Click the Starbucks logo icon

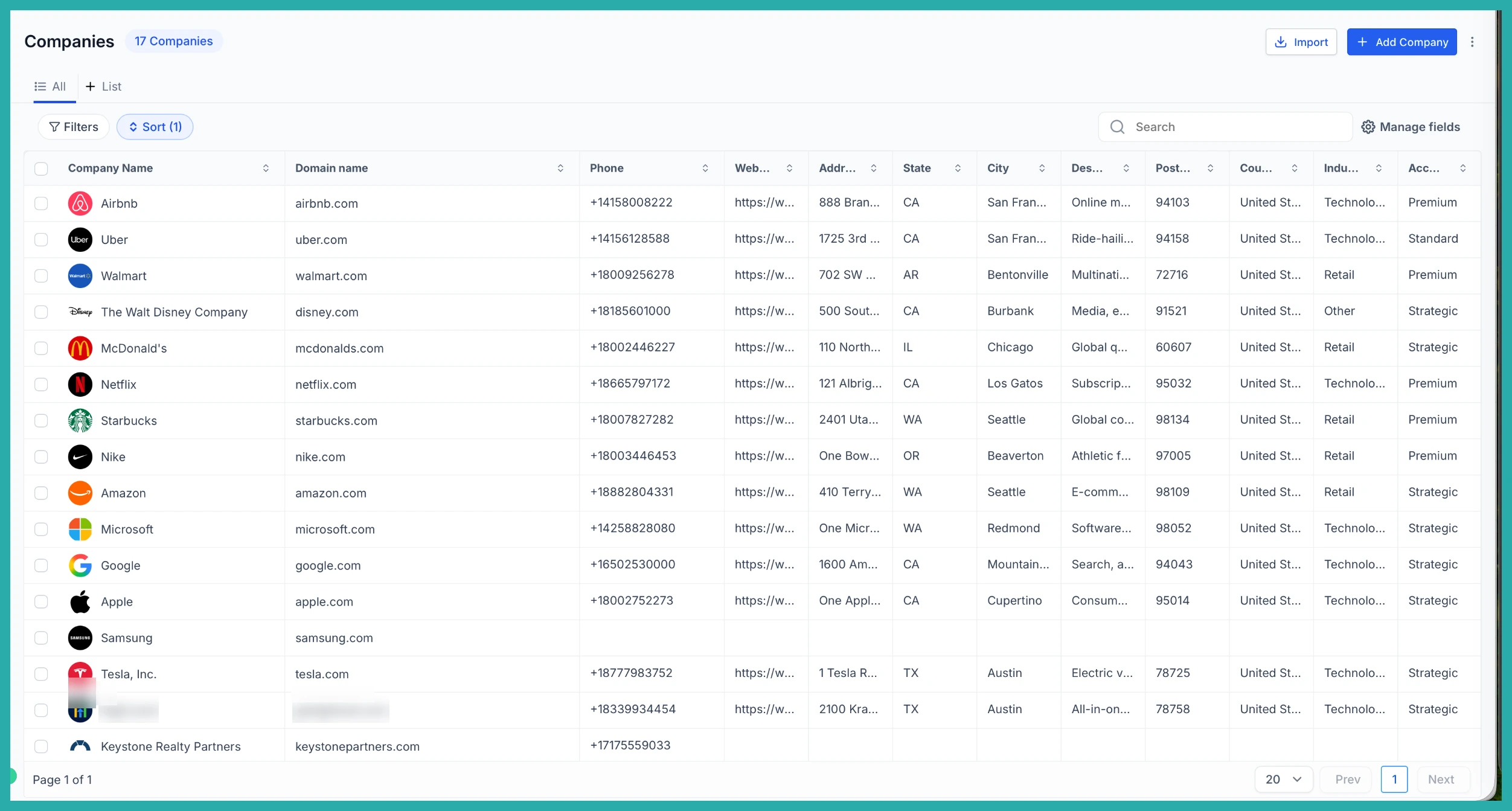click(x=80, y=421)
